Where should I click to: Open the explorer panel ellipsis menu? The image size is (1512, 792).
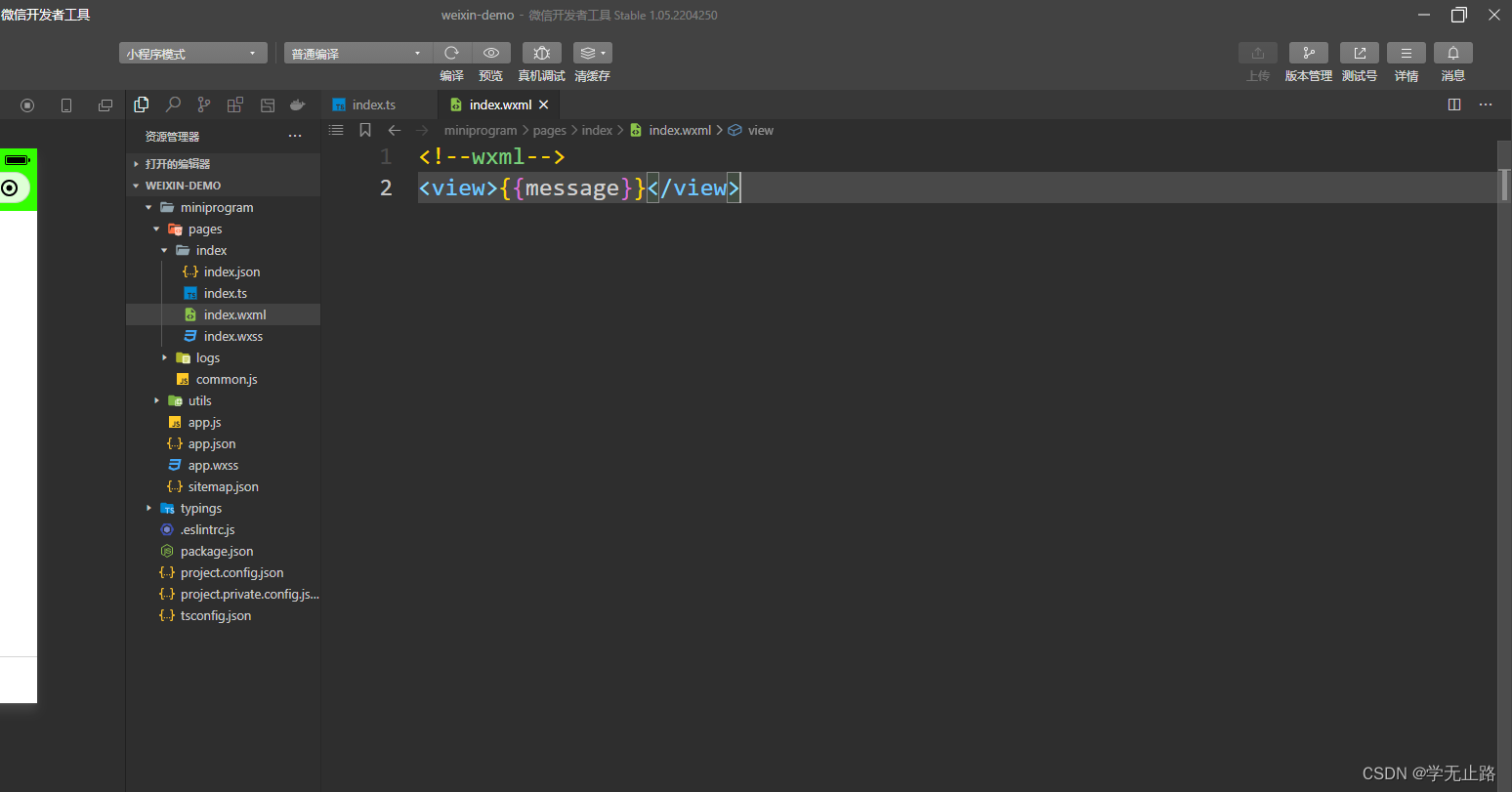[295, 136]
